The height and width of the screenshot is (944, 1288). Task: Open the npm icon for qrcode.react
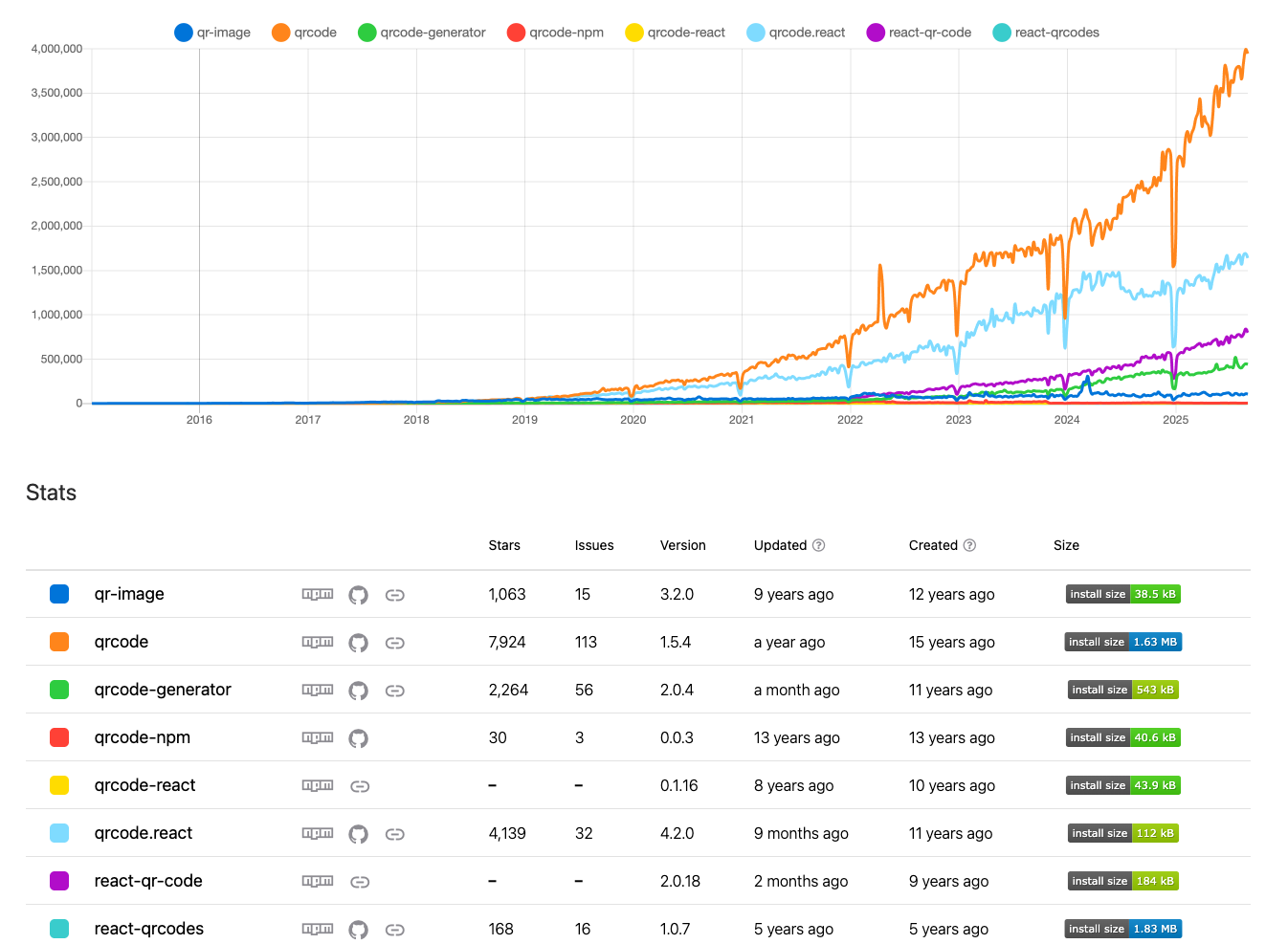click(x=318, y=833)
